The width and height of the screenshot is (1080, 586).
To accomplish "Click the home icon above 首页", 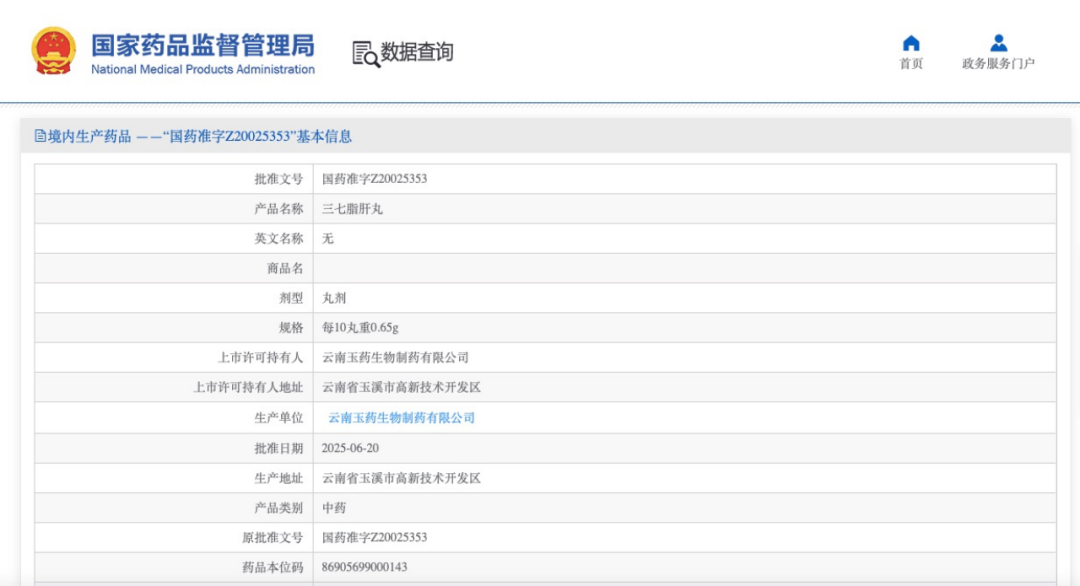I will [910, 44].
